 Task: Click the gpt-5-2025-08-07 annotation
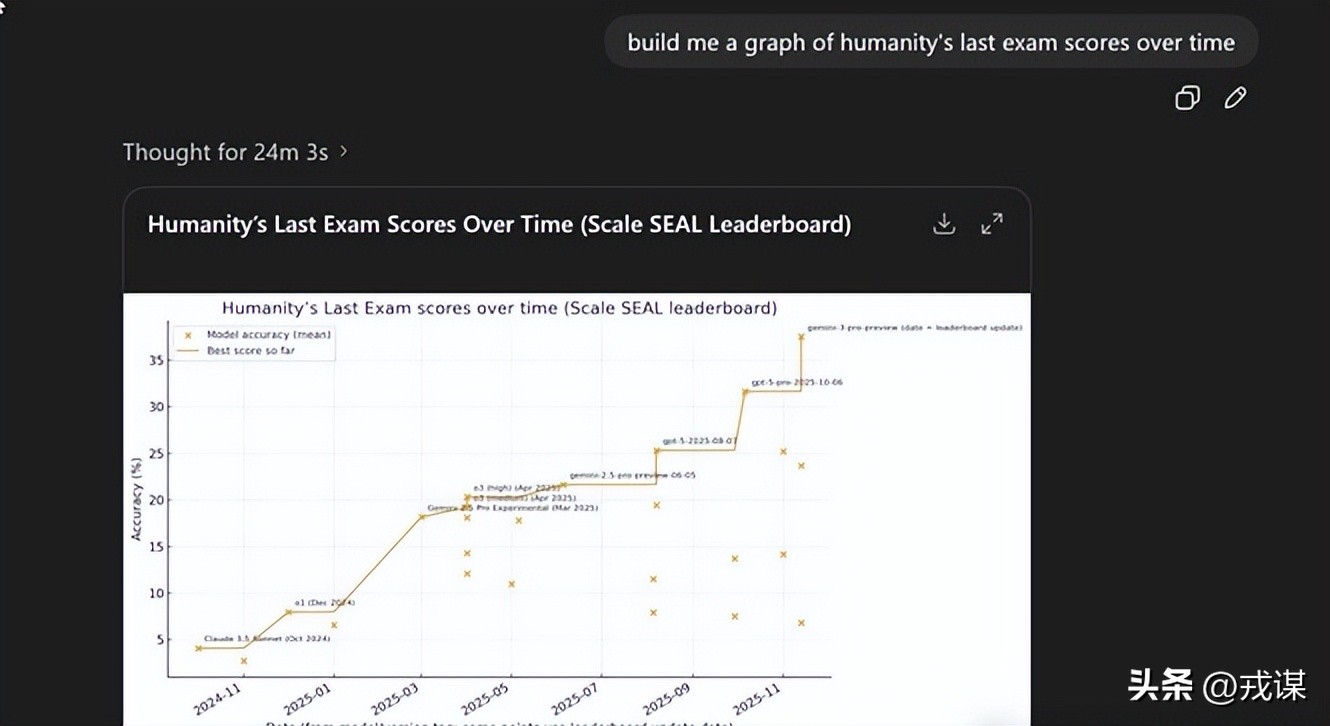coord(699,440)
